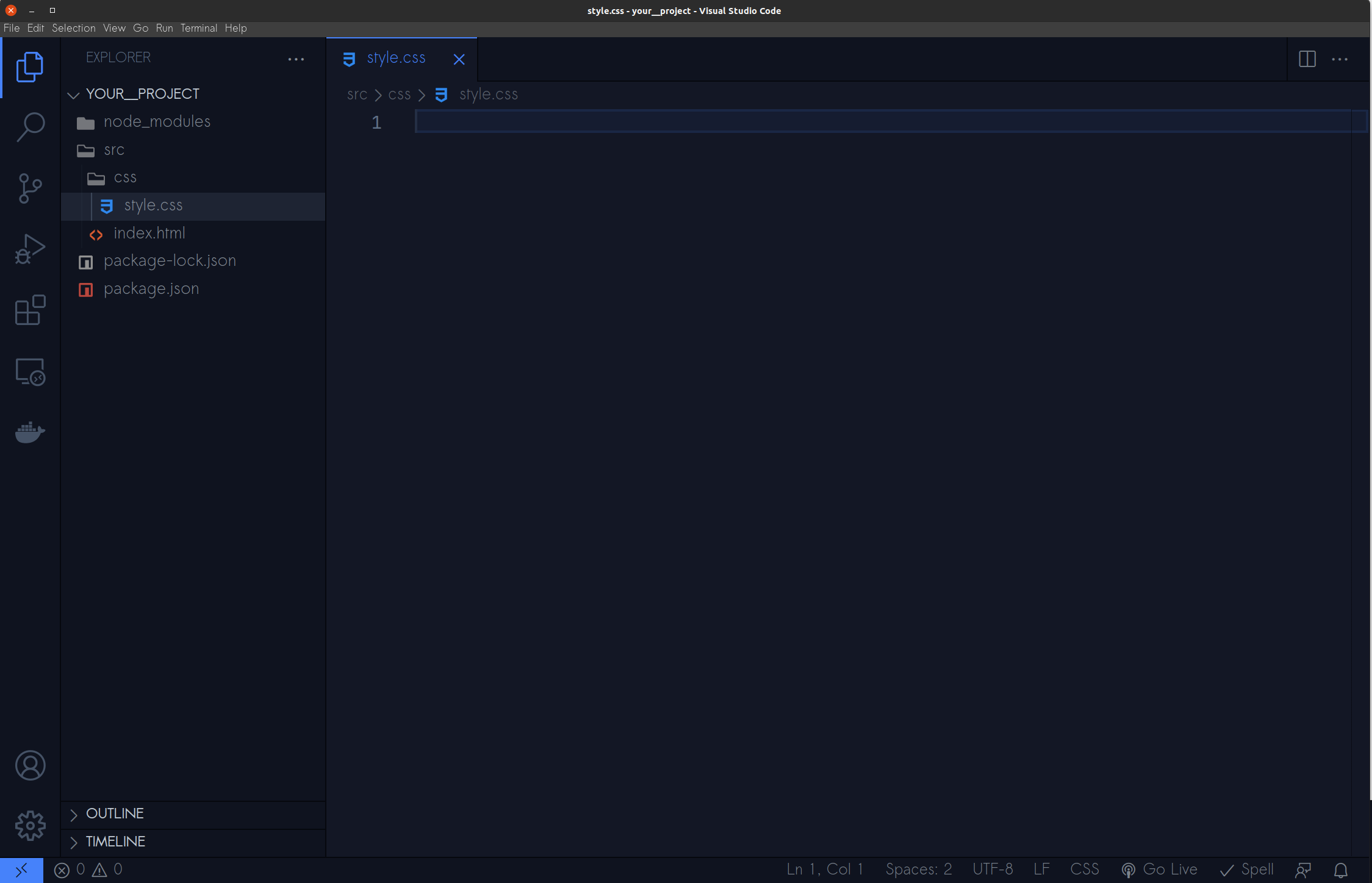Image resolution: width=1372 pixels, height=883 pixels.
Task: Click the Explorer more actions ellipsis
Action: pyautogui.click(x=296, y=59)
